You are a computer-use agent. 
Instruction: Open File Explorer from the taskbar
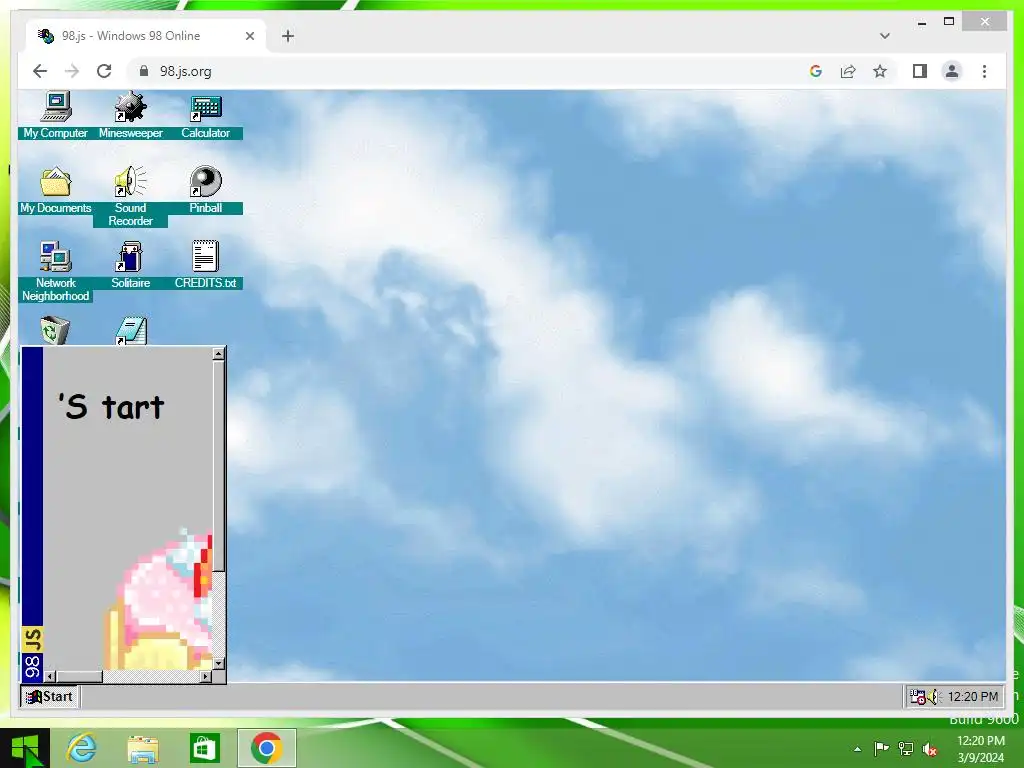pos(143,748)
